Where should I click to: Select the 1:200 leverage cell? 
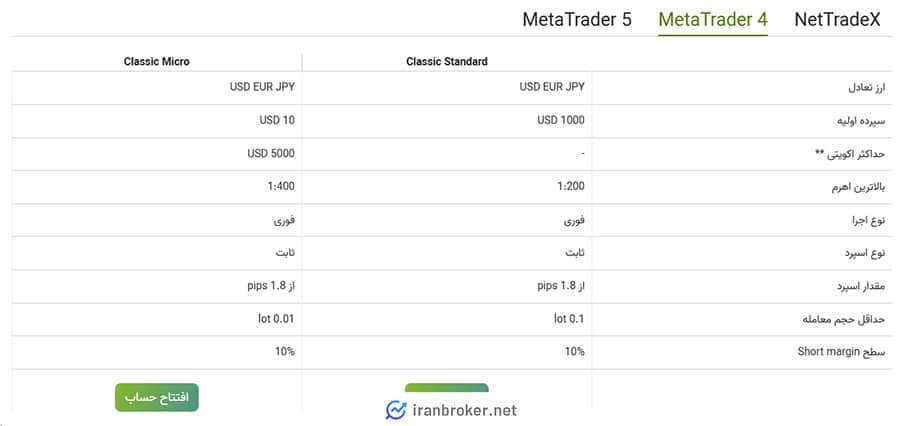[571, 187]
